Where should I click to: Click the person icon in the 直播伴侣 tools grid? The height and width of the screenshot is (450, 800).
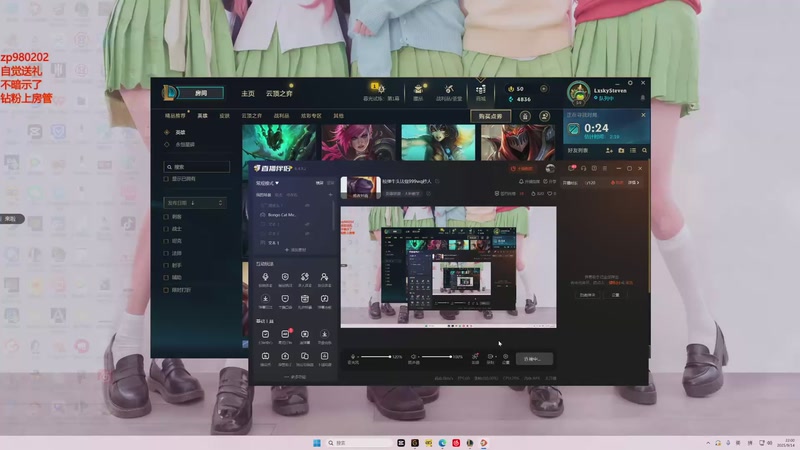tap(324, 277)
